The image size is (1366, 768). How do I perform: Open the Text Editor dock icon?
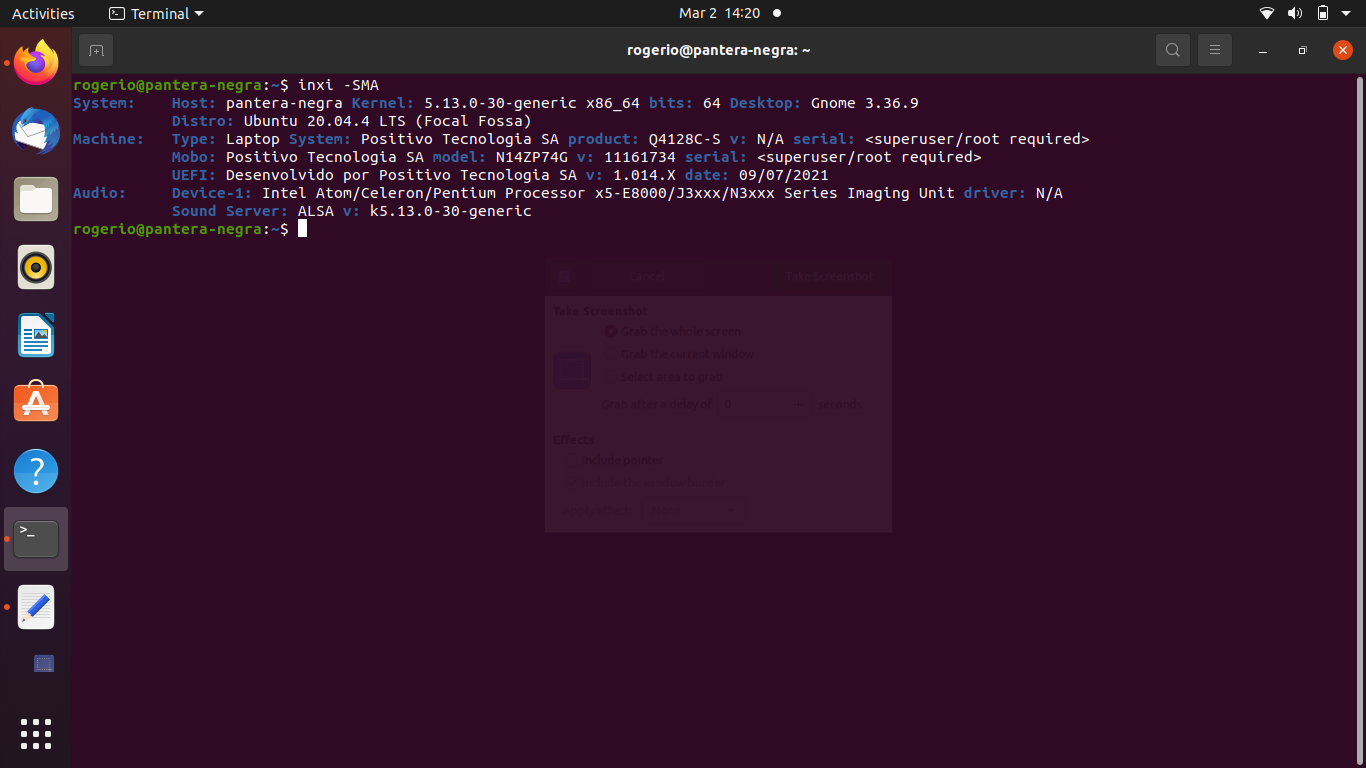pyautogui.click(x=36, y=607)
